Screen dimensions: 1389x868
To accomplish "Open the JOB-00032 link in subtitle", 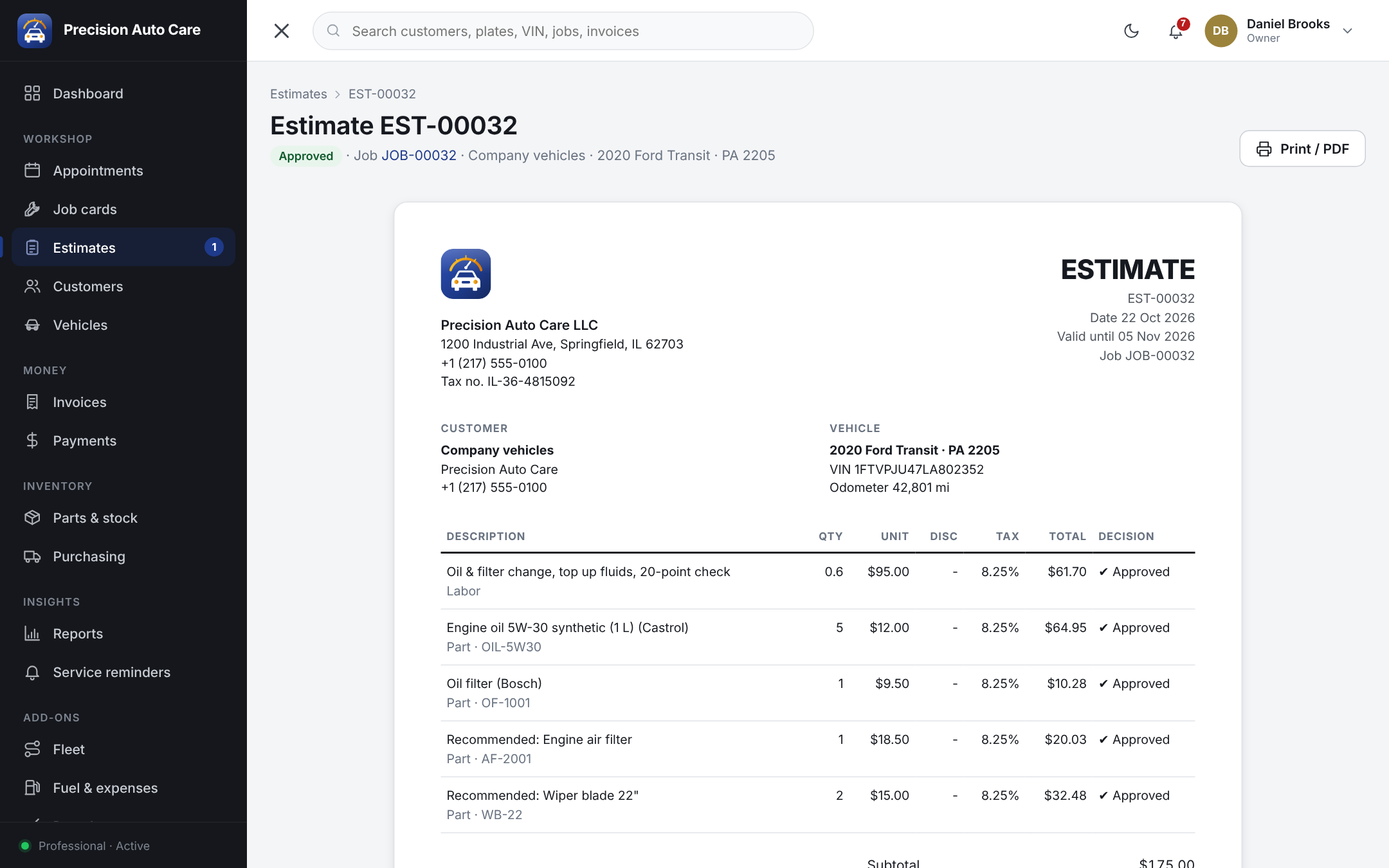I will [x=419, y=156].
